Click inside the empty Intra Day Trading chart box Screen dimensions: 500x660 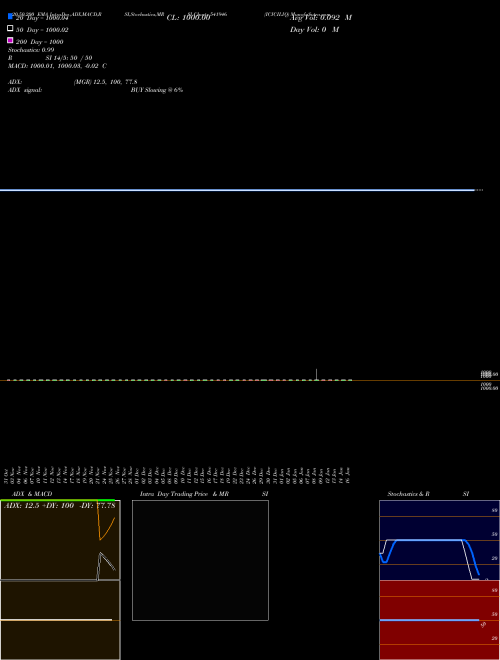click(x=200, y=560)
